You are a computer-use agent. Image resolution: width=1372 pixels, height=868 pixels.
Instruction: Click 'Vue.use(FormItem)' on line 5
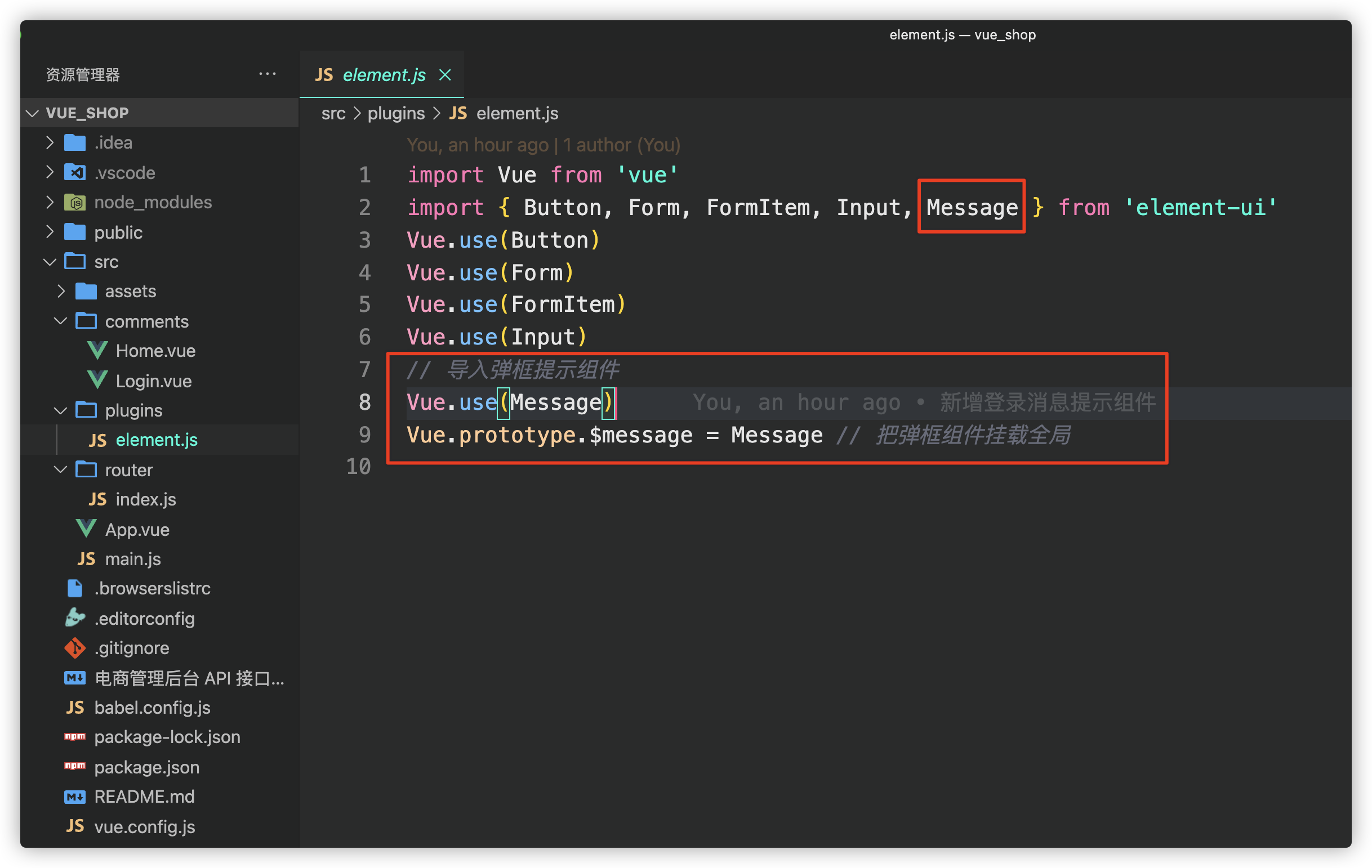coord(516,304)
